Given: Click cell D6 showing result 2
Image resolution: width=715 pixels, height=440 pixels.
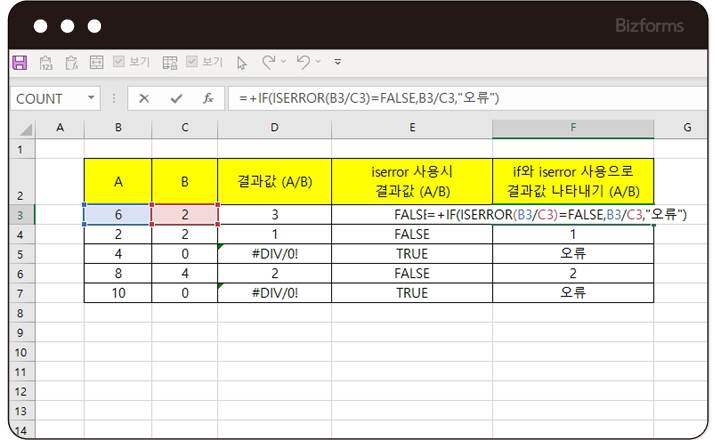Looking at the screenshot, I should [x=275, y=274].
